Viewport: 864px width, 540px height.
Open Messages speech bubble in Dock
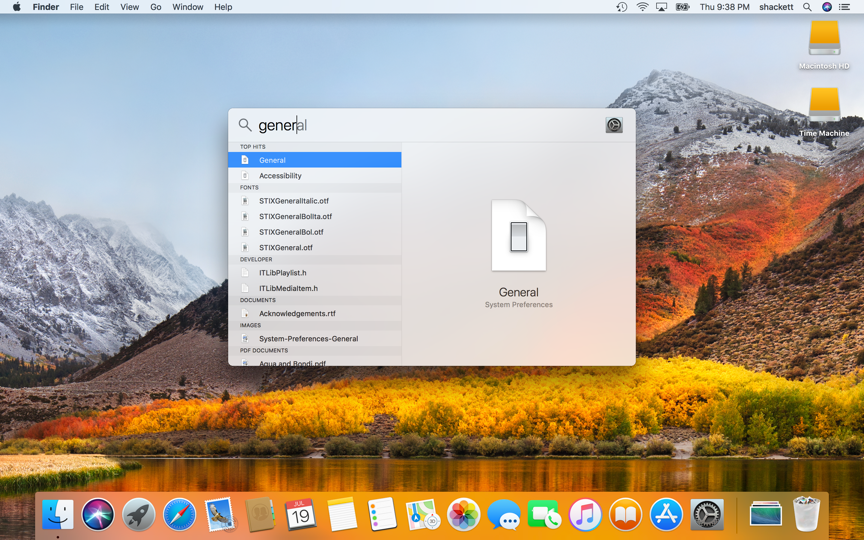click(x=504, y=515)
